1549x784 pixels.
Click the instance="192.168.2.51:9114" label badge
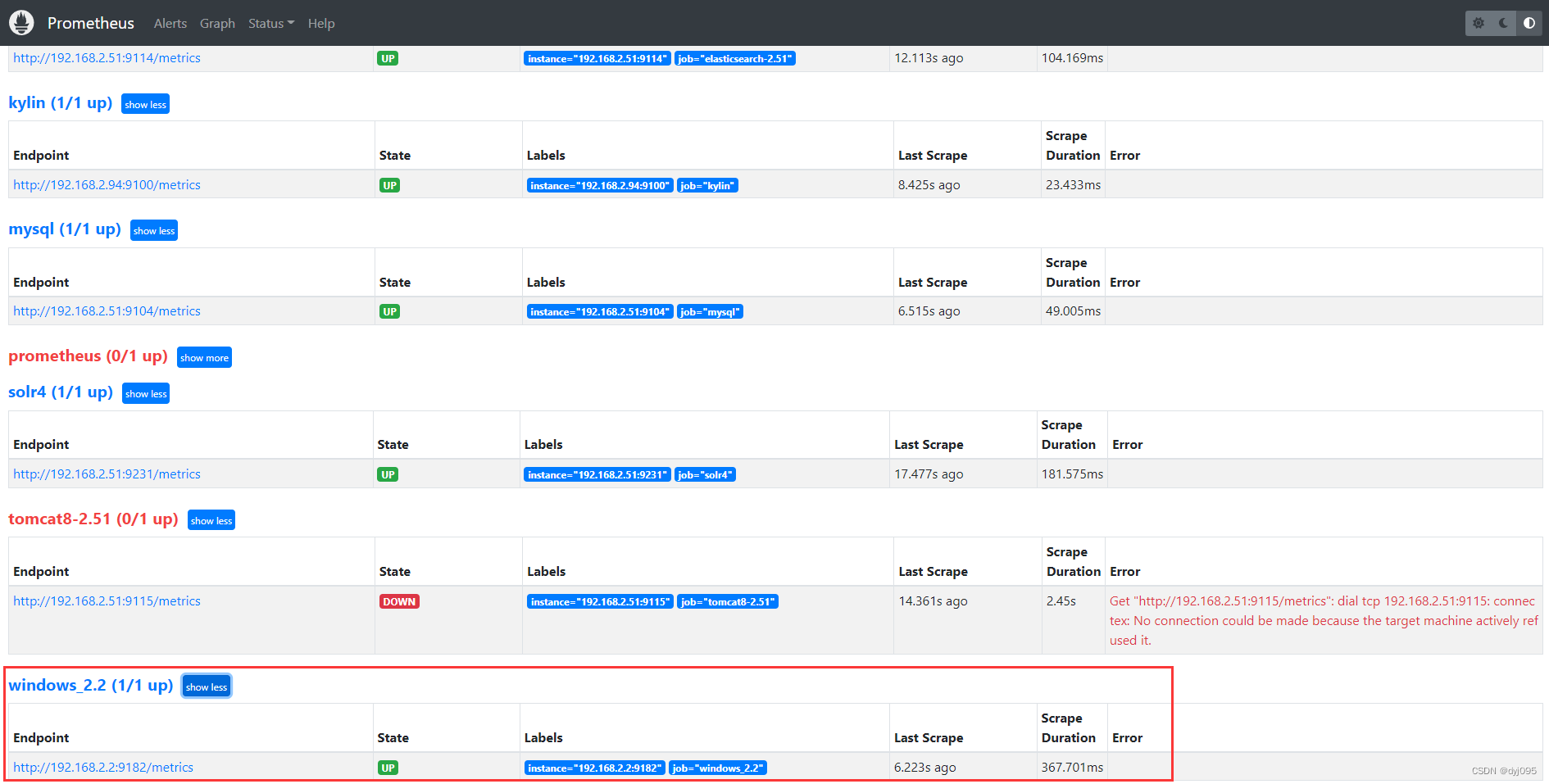597,58
